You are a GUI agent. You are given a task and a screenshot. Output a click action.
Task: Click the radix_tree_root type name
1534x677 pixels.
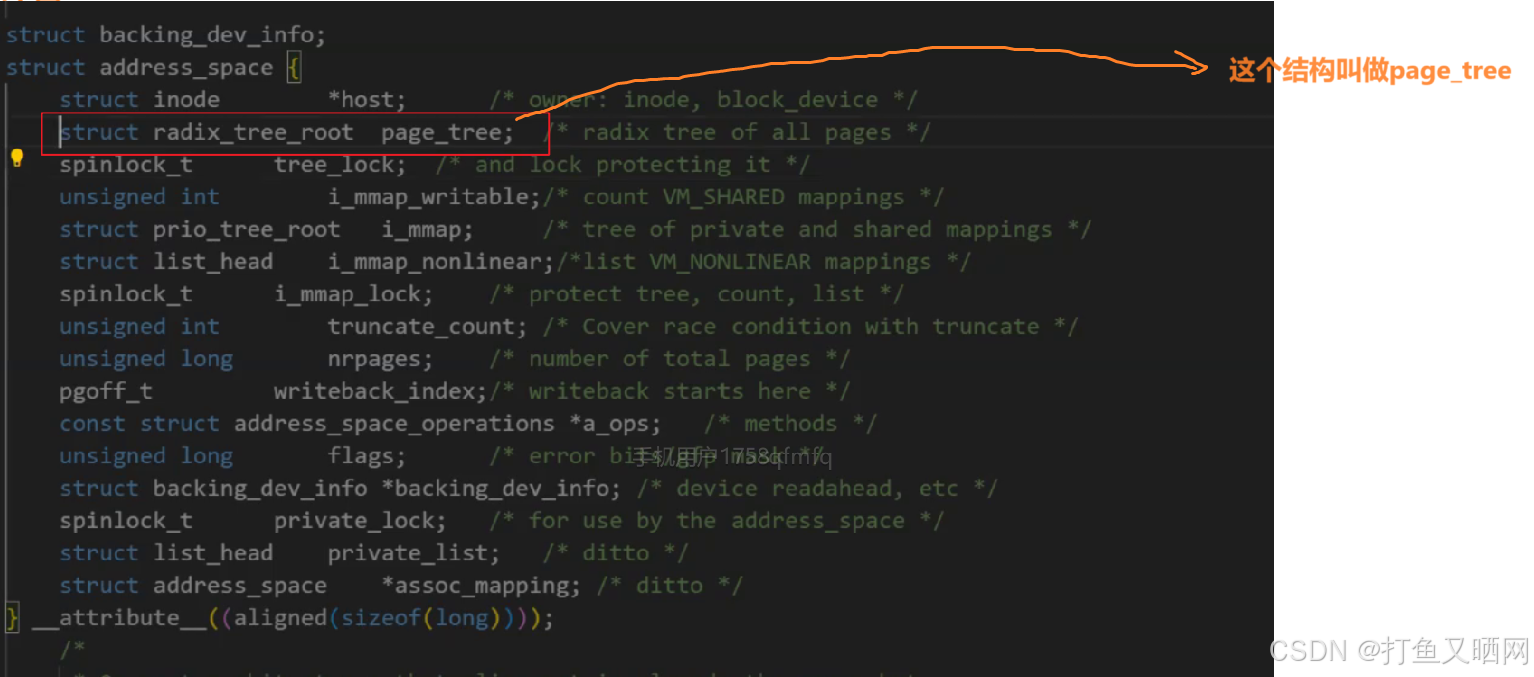point(252,133)
